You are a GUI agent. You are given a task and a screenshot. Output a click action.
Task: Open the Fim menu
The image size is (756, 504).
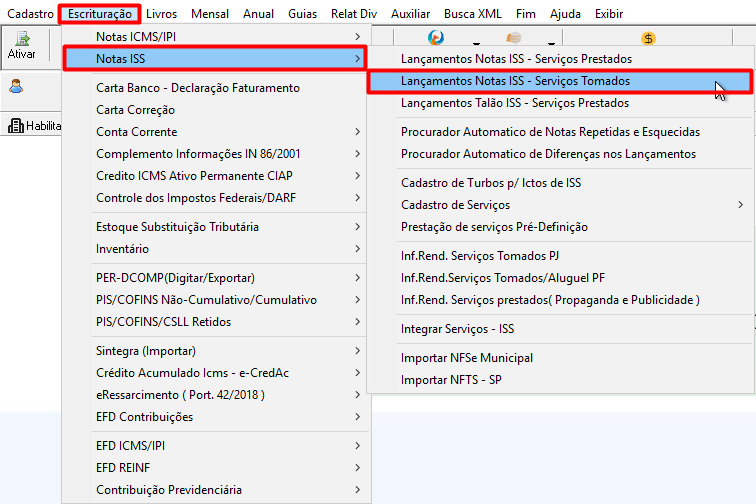[x=526, y=14]
